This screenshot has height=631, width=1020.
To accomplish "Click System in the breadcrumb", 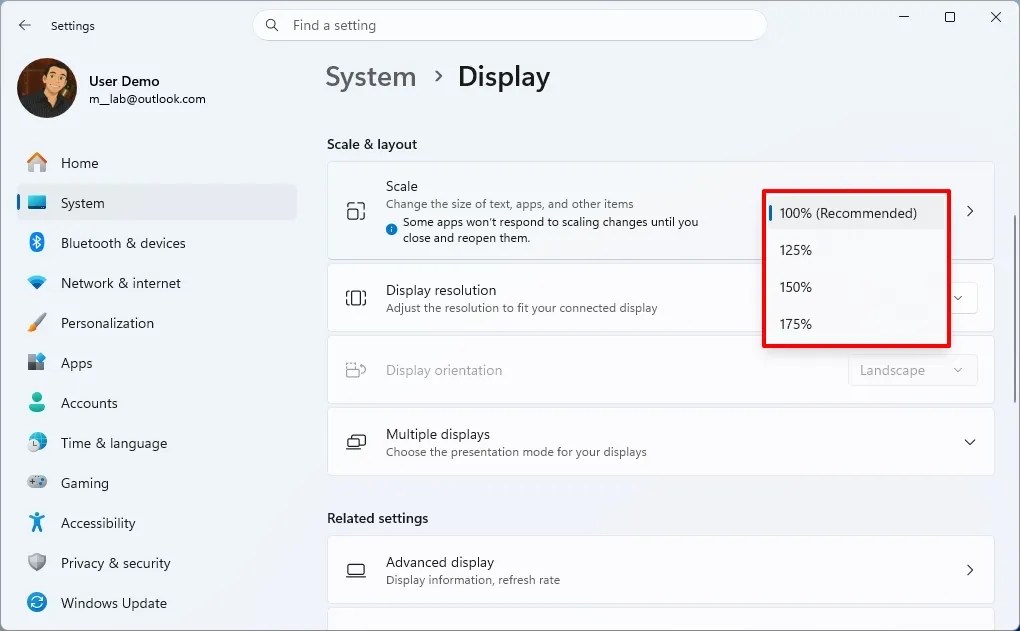I will click(x=371, y=77).
